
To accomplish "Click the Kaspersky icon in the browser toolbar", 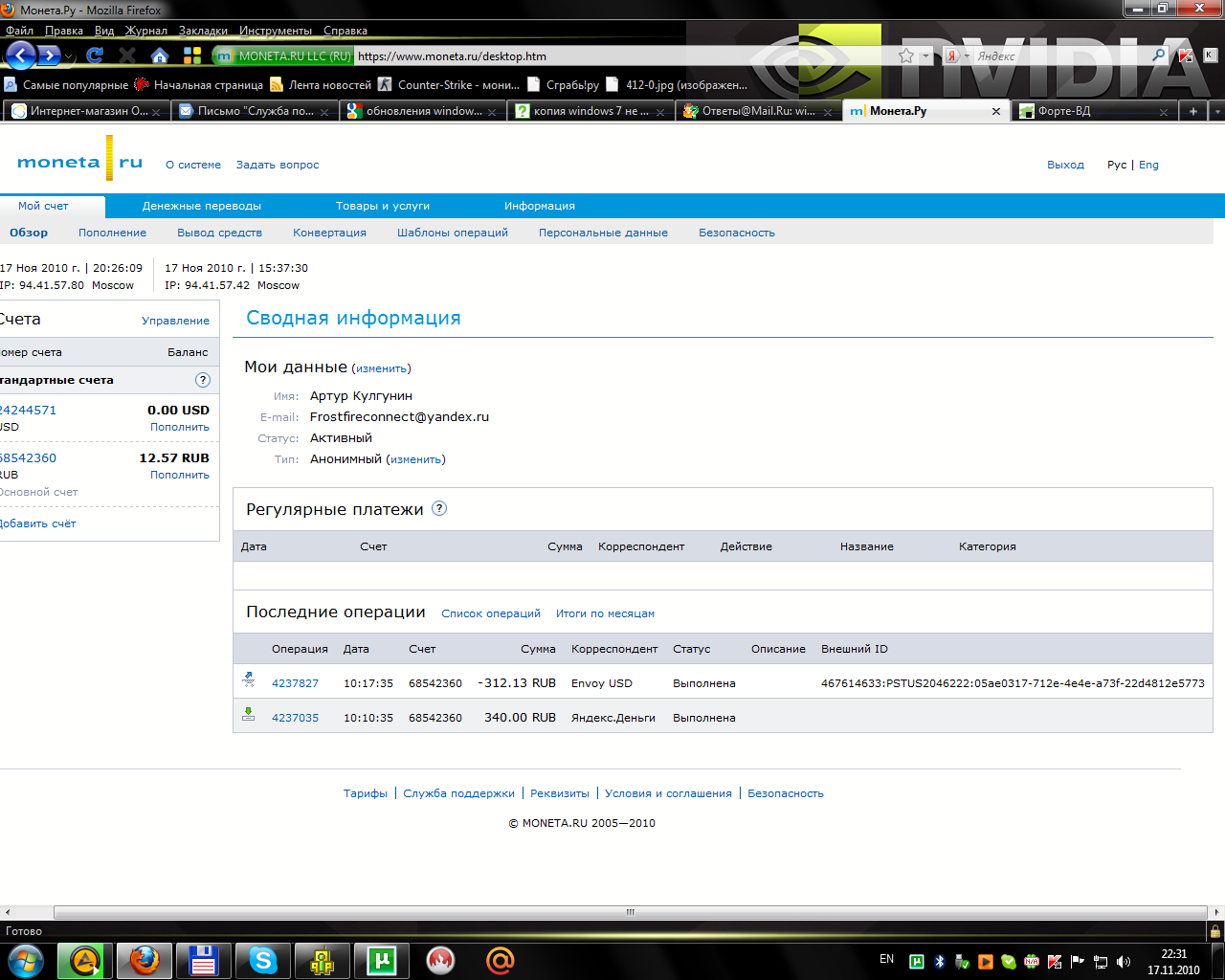I will [x=1187, y=56].
